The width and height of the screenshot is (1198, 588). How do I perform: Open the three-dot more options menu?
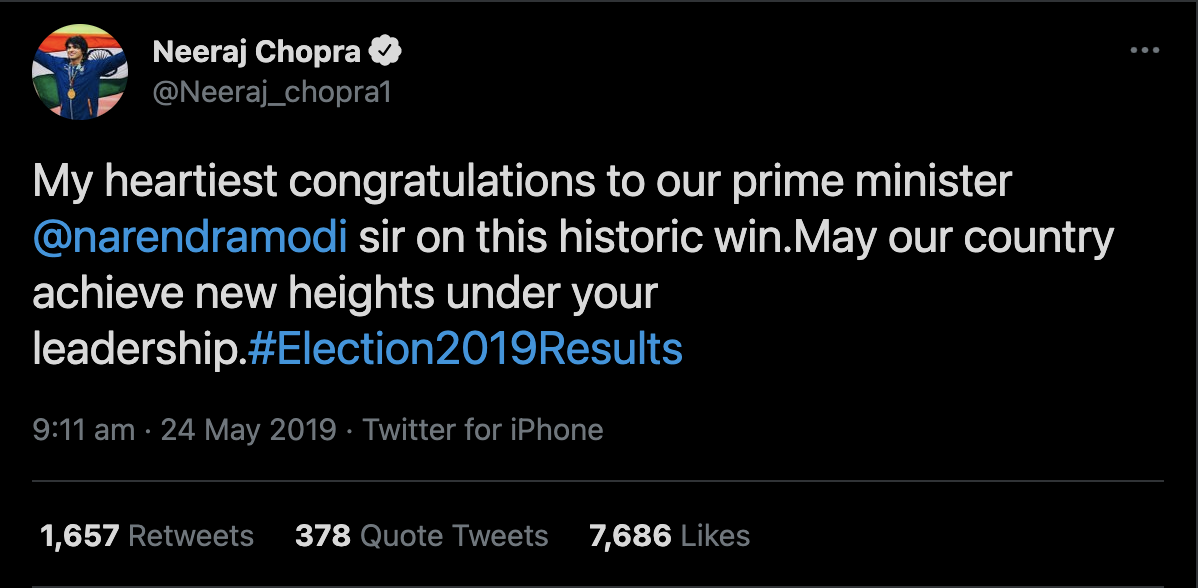point(1143,51)
